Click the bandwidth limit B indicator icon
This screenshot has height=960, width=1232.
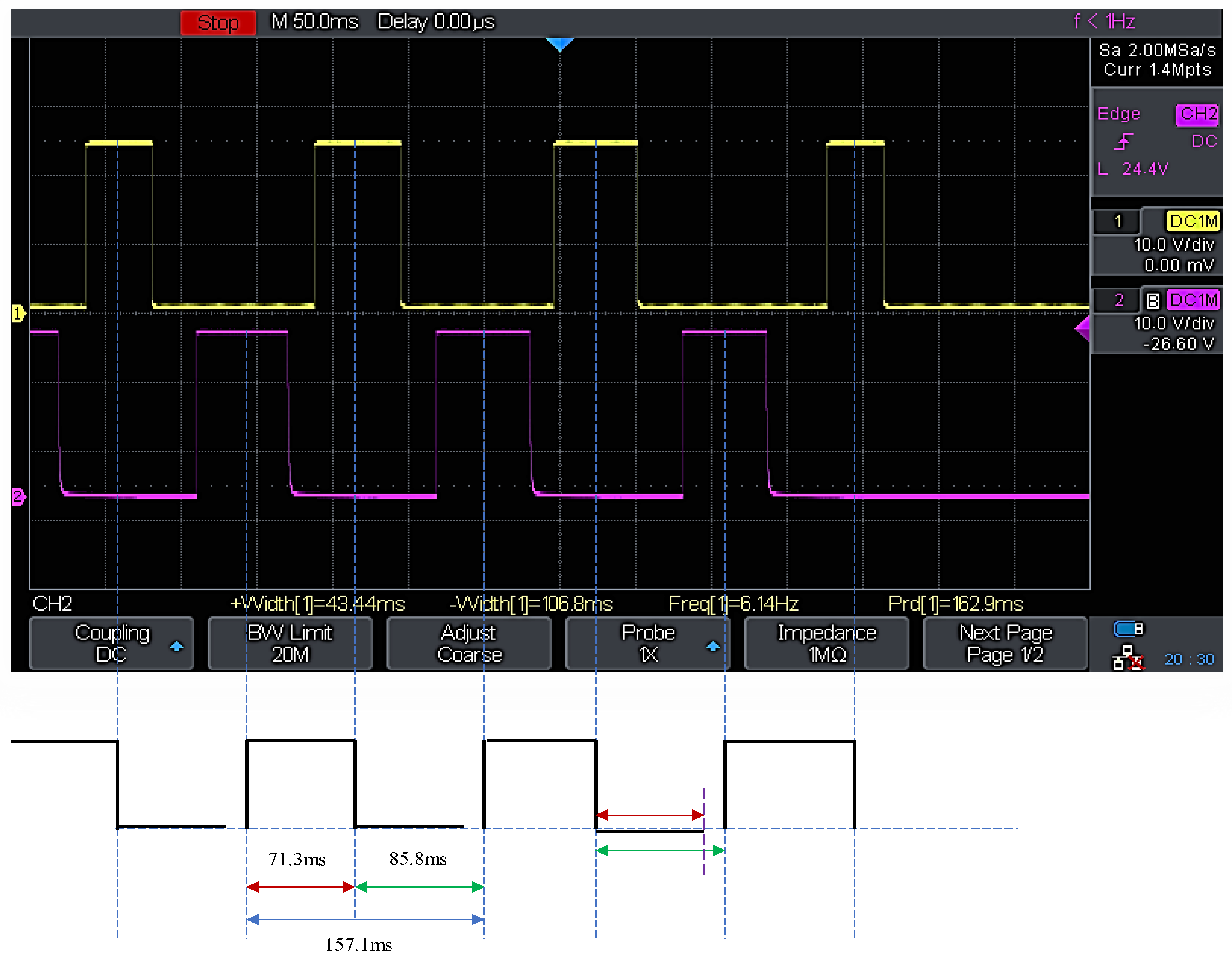[1153, 301]
